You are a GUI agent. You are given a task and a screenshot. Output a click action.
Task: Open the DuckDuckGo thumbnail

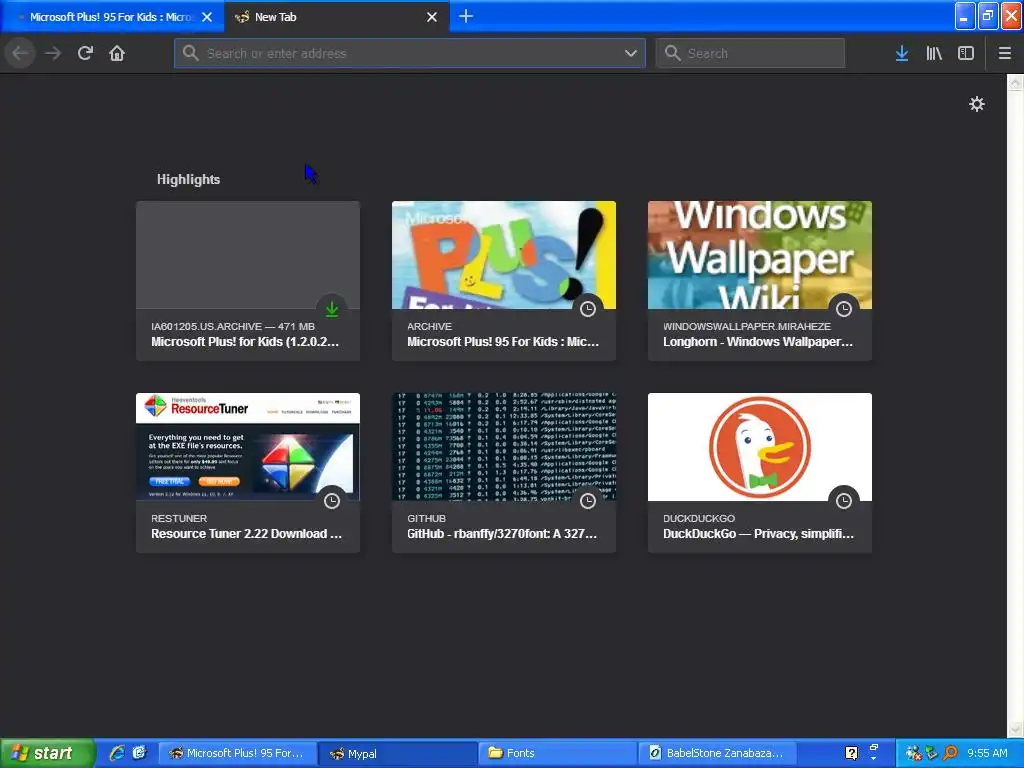760,447
